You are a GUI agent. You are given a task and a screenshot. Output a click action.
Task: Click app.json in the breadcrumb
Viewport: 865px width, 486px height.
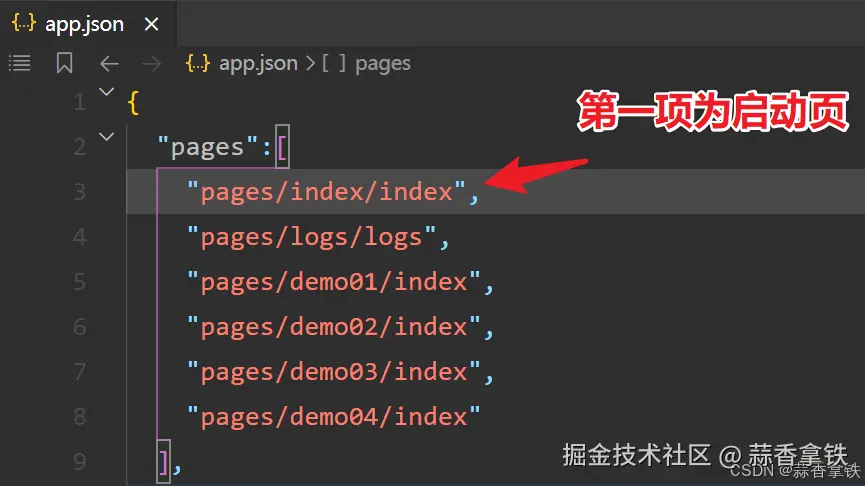258,63
